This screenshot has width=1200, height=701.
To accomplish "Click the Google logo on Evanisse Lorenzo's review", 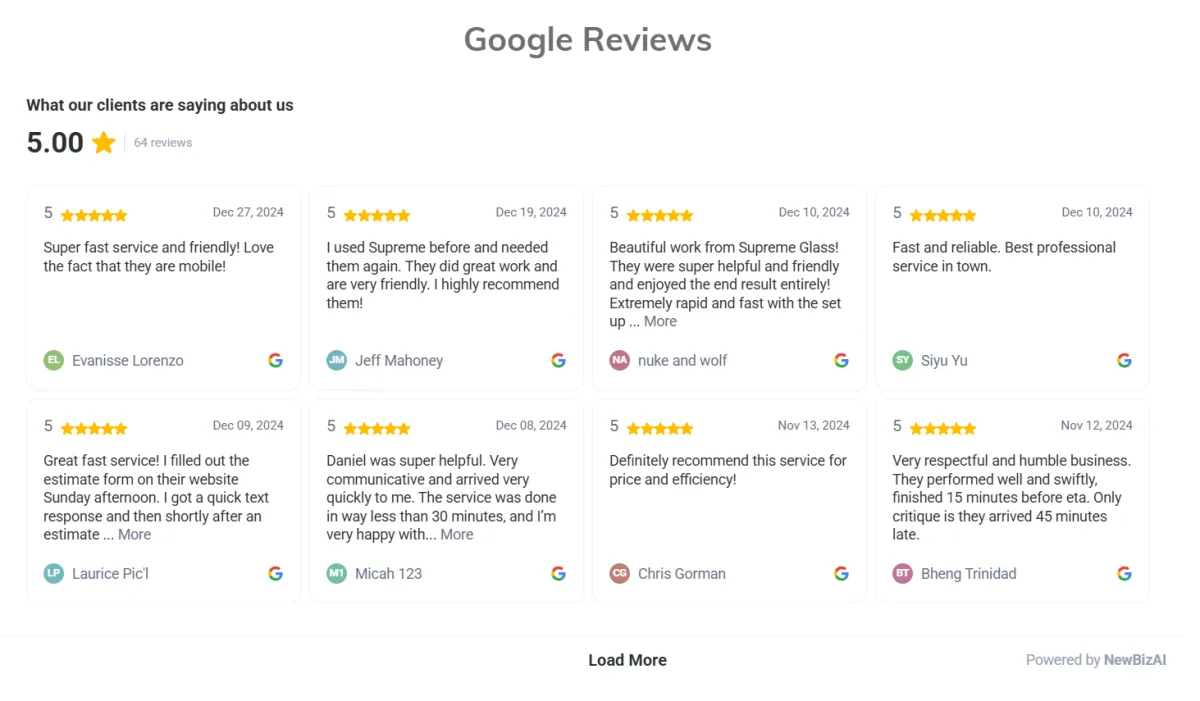I will pyautogui.click(x=276, y=360).
